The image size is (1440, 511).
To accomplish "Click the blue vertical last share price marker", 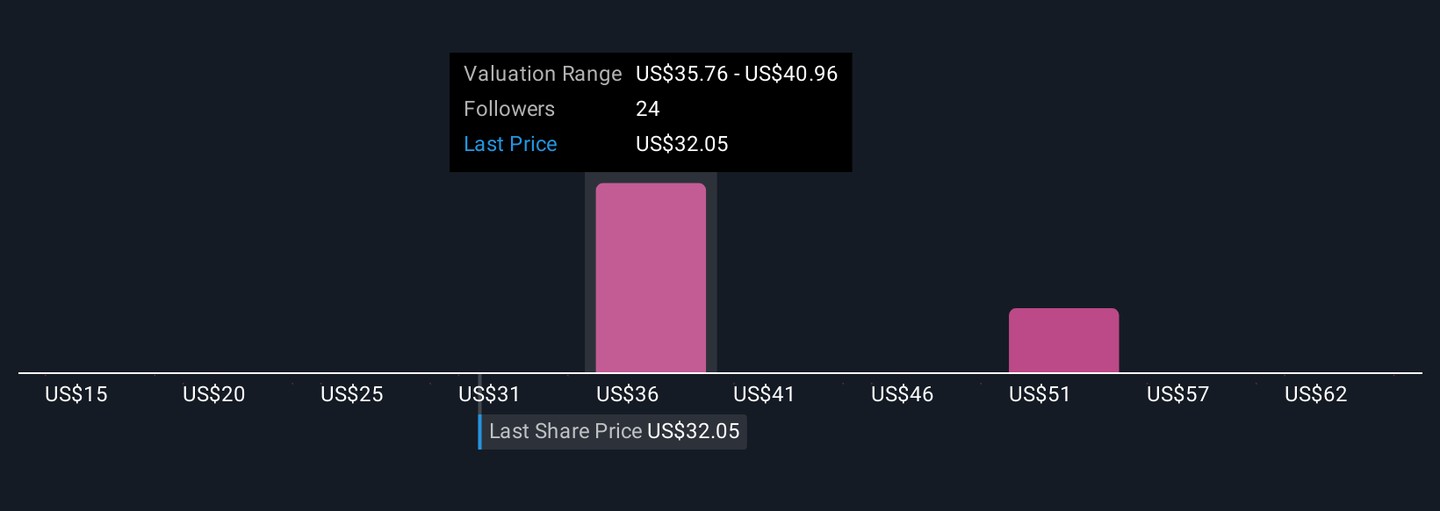I will (x=480, y=432).
